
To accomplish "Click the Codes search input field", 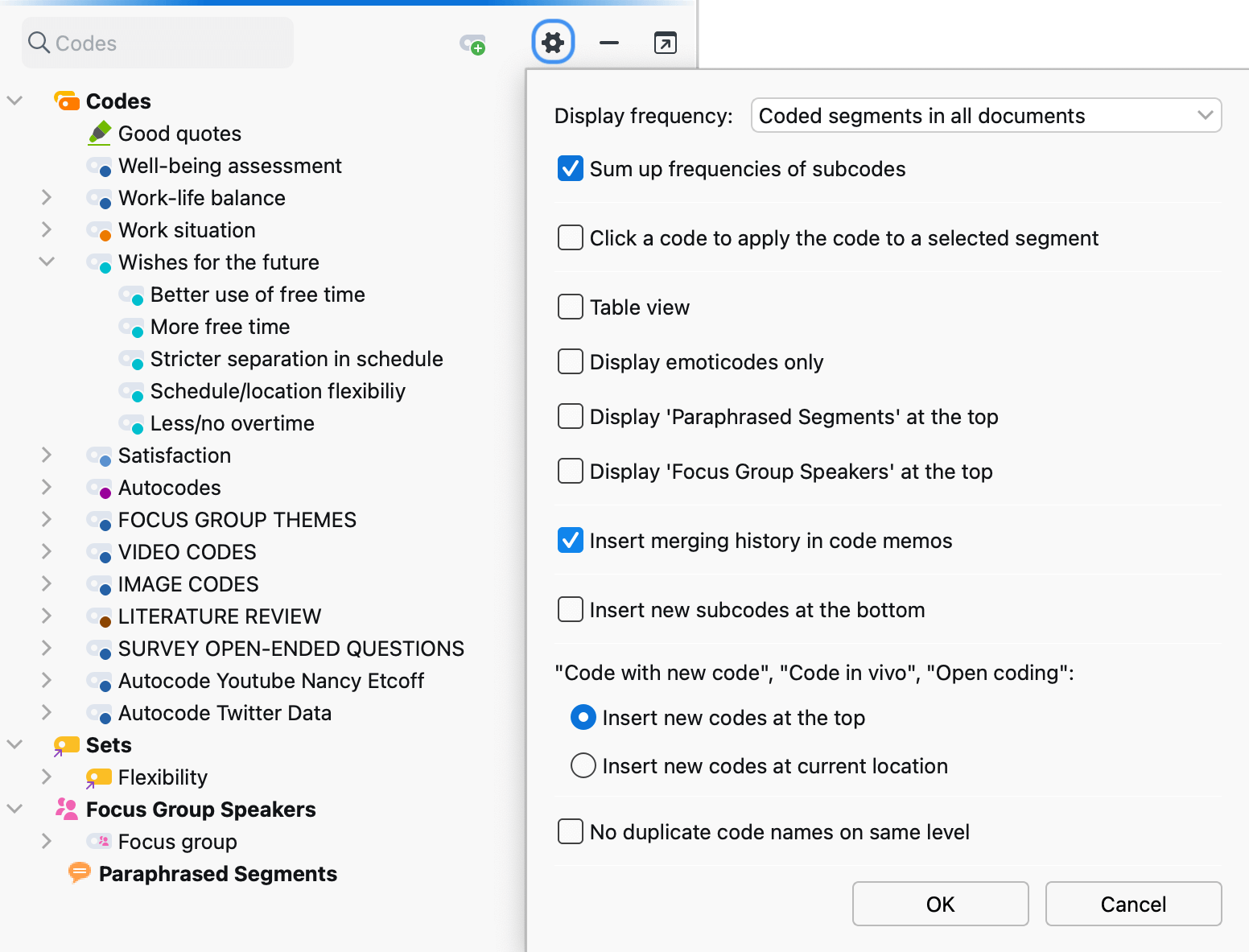I will tap(158, 43).
